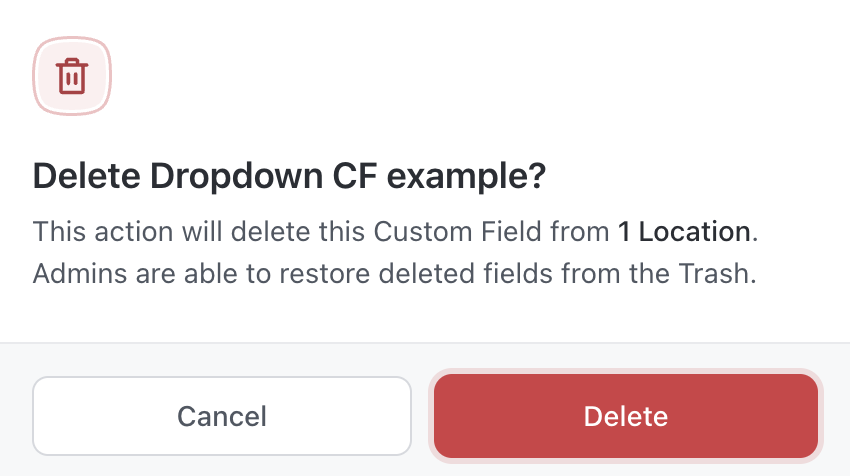Dismiss the delete dialog with Cancel
This screenshot has height=476, width=850.
click(222, 416)
